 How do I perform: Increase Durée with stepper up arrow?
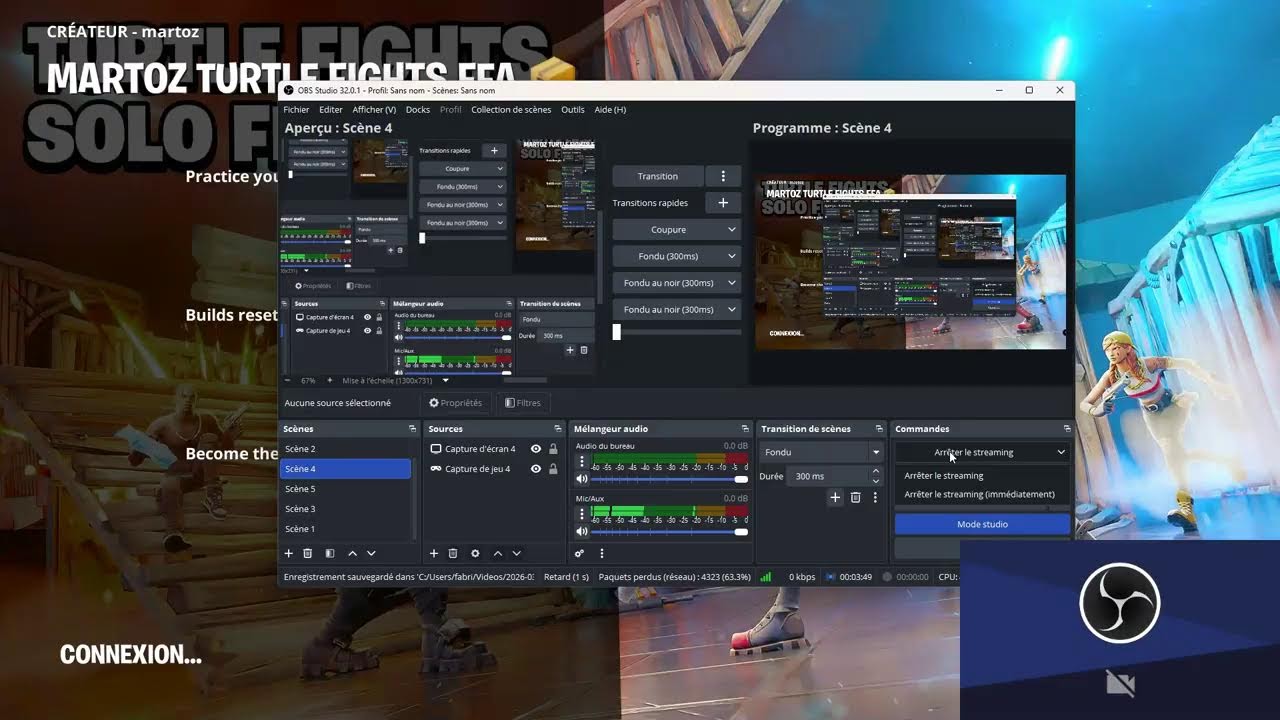coord(876,471)
